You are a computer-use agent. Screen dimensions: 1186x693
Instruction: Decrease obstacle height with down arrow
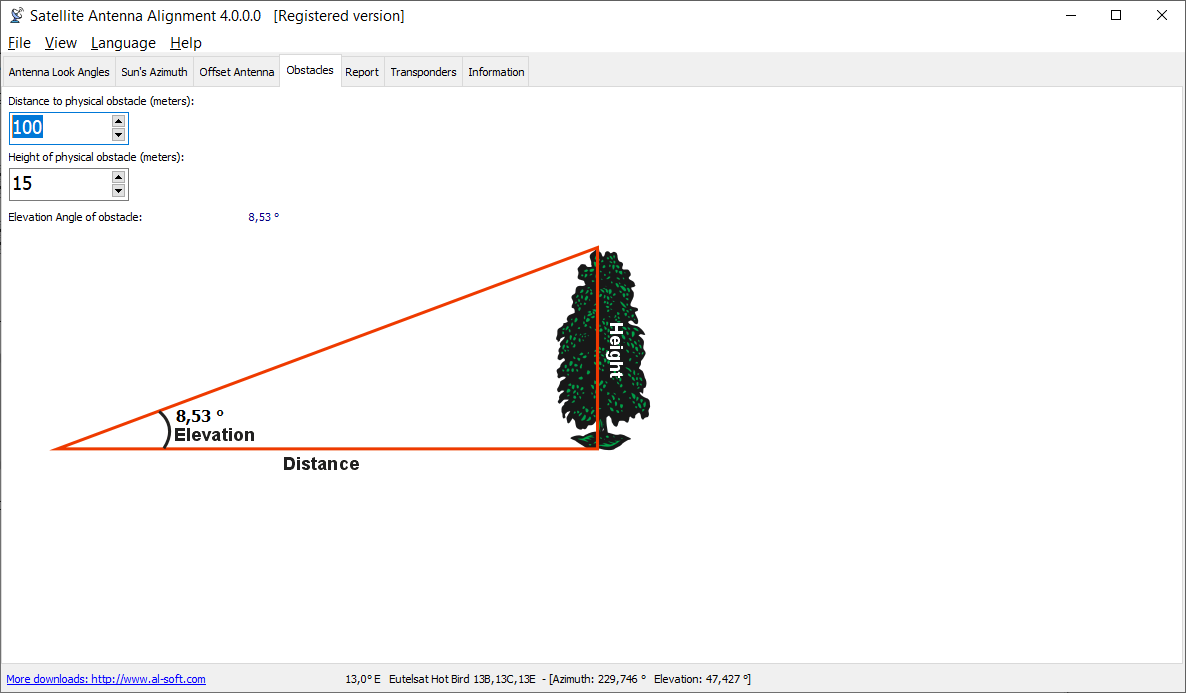[118, 191]
